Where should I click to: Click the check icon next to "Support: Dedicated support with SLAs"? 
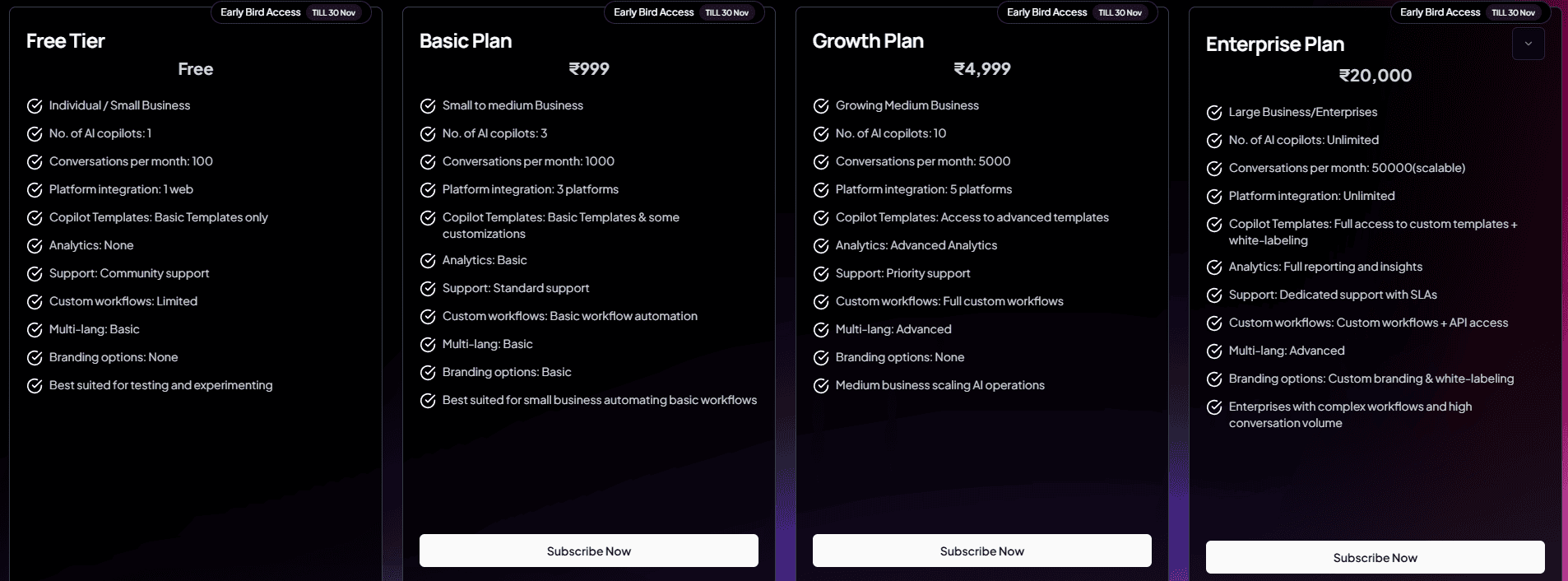click(1215, 295)
